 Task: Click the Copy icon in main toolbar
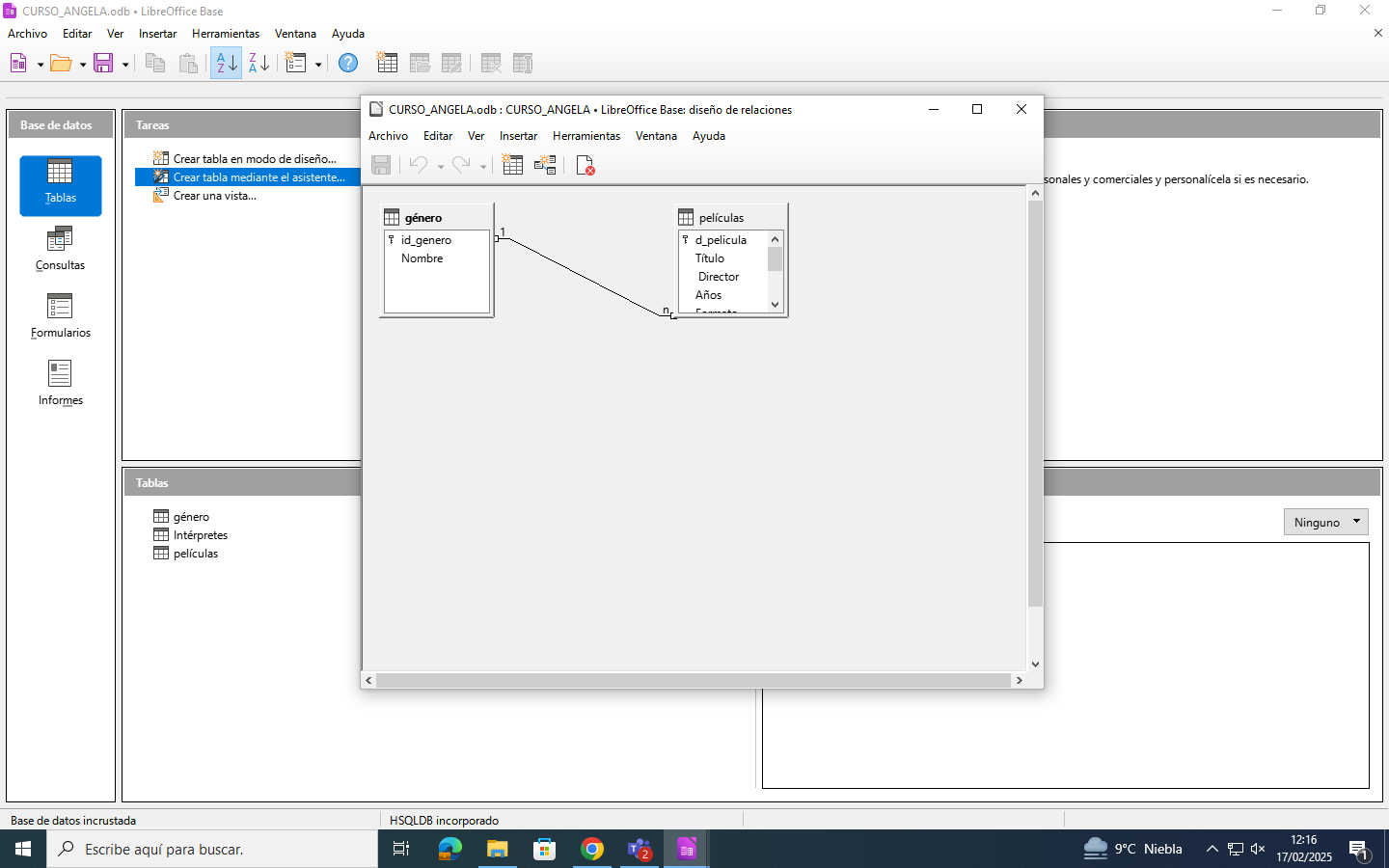(154, 64)
